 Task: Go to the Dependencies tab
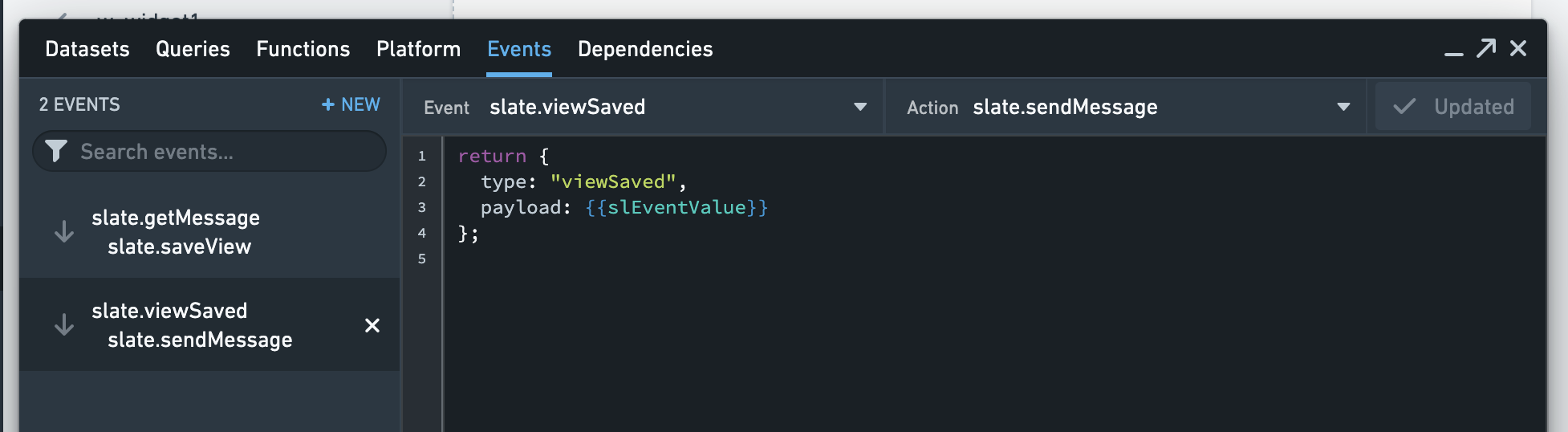(645, 49)
